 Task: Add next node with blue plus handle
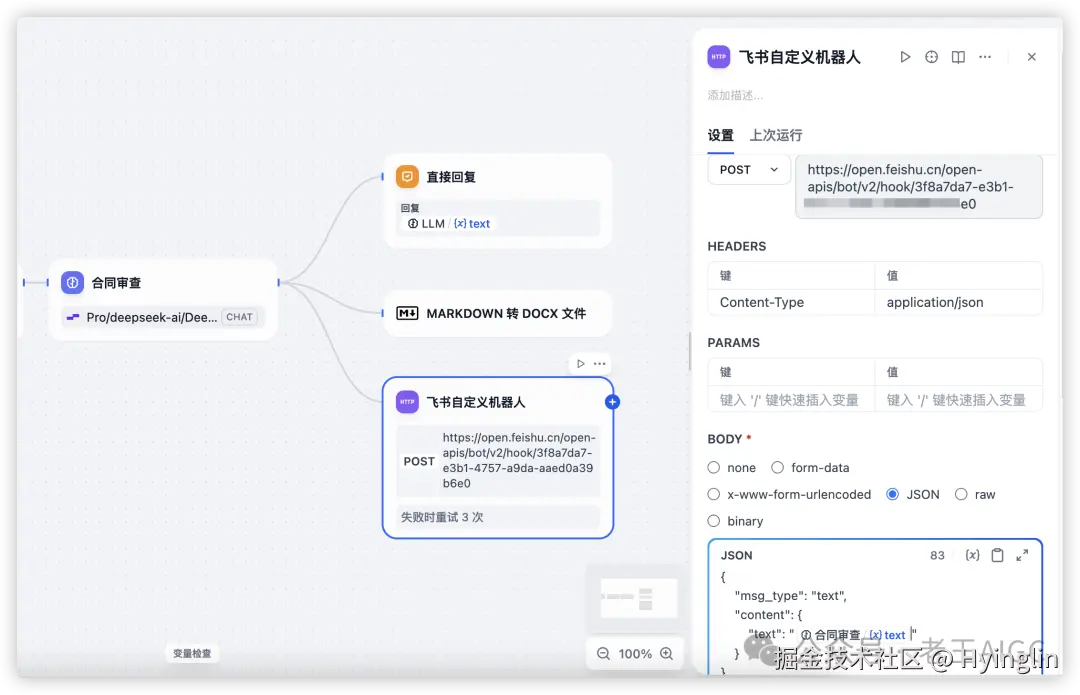coord(612,402)
